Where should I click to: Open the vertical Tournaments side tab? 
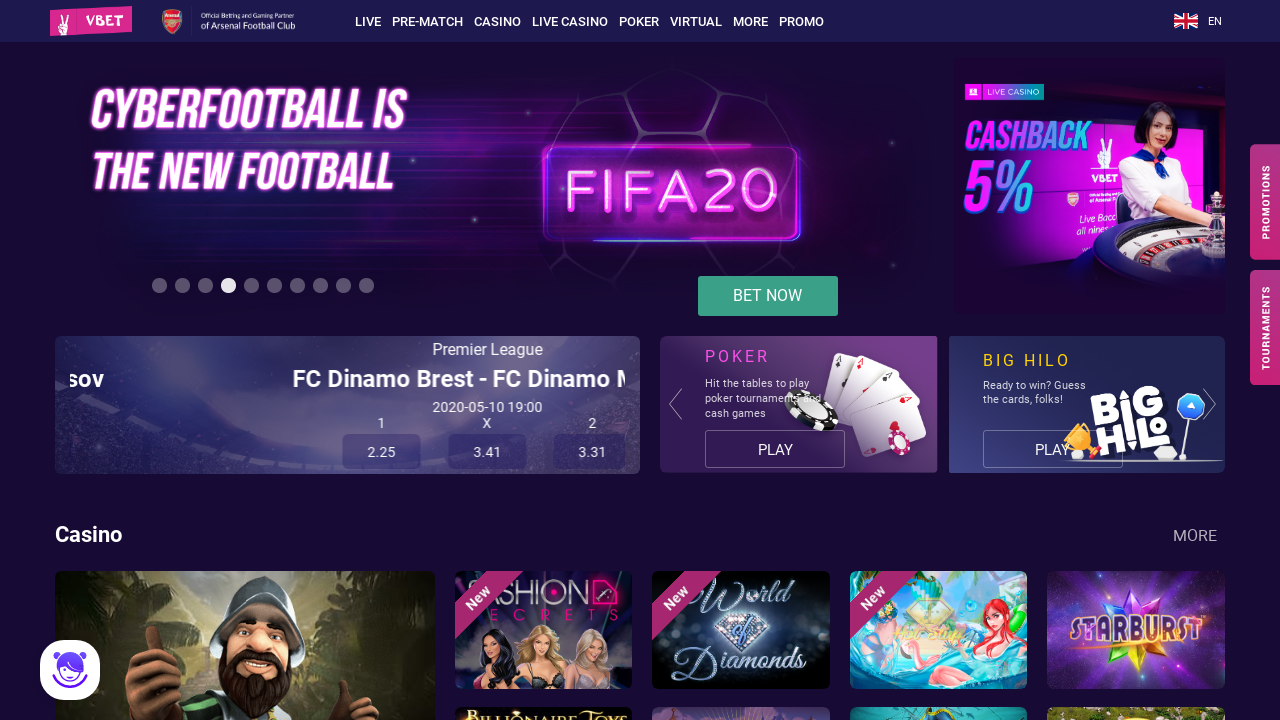[1265, 328]
